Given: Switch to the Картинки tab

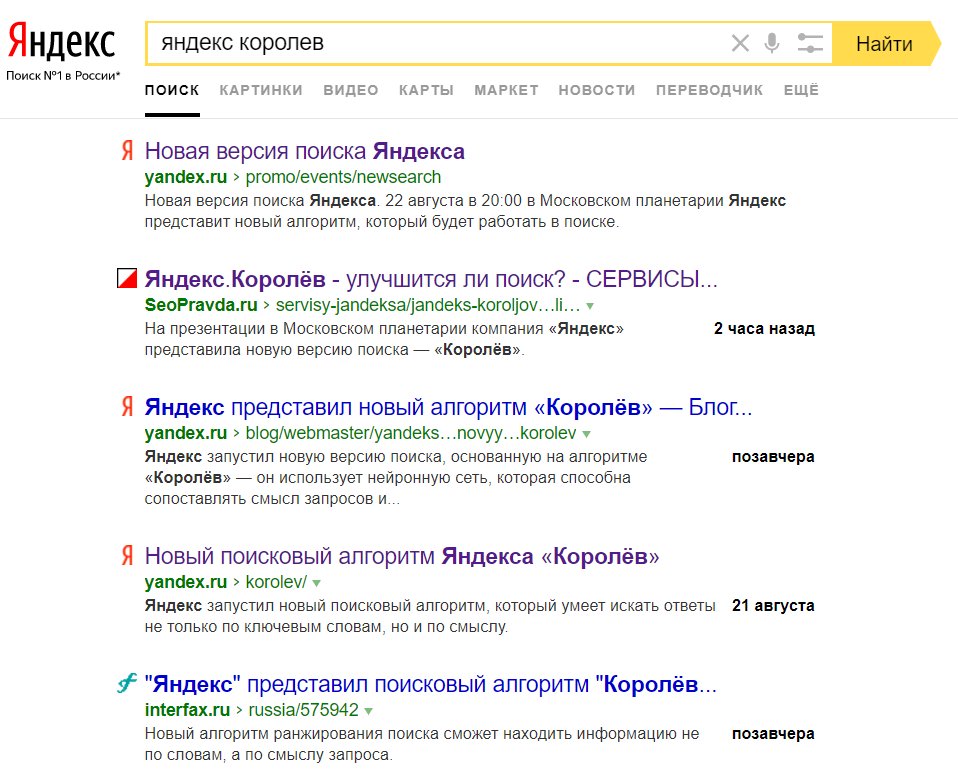Looking at the screenshot, I should pos(261,90).
